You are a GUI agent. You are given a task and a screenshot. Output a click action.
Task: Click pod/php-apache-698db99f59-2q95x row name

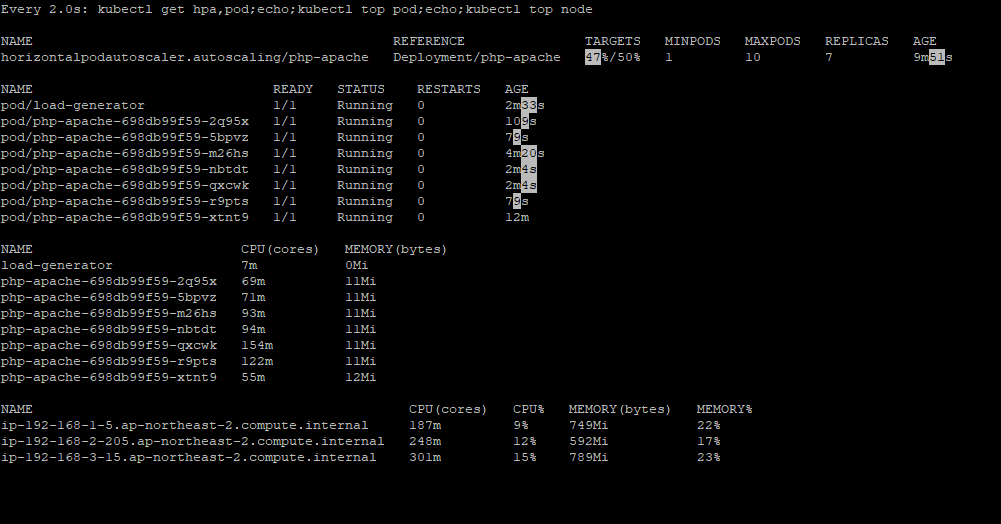pos(125,121)
